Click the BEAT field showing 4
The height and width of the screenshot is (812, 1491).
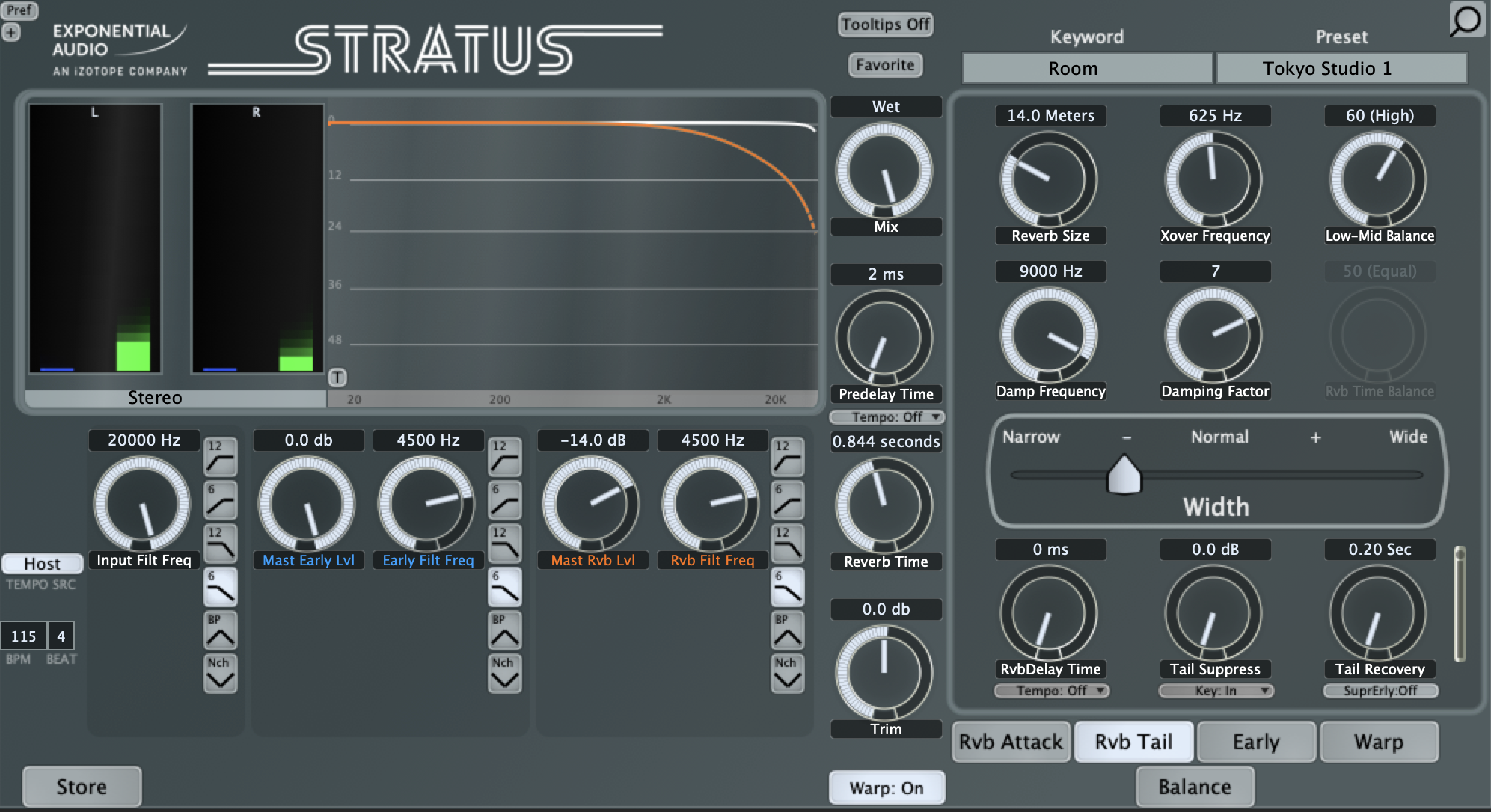61,636
